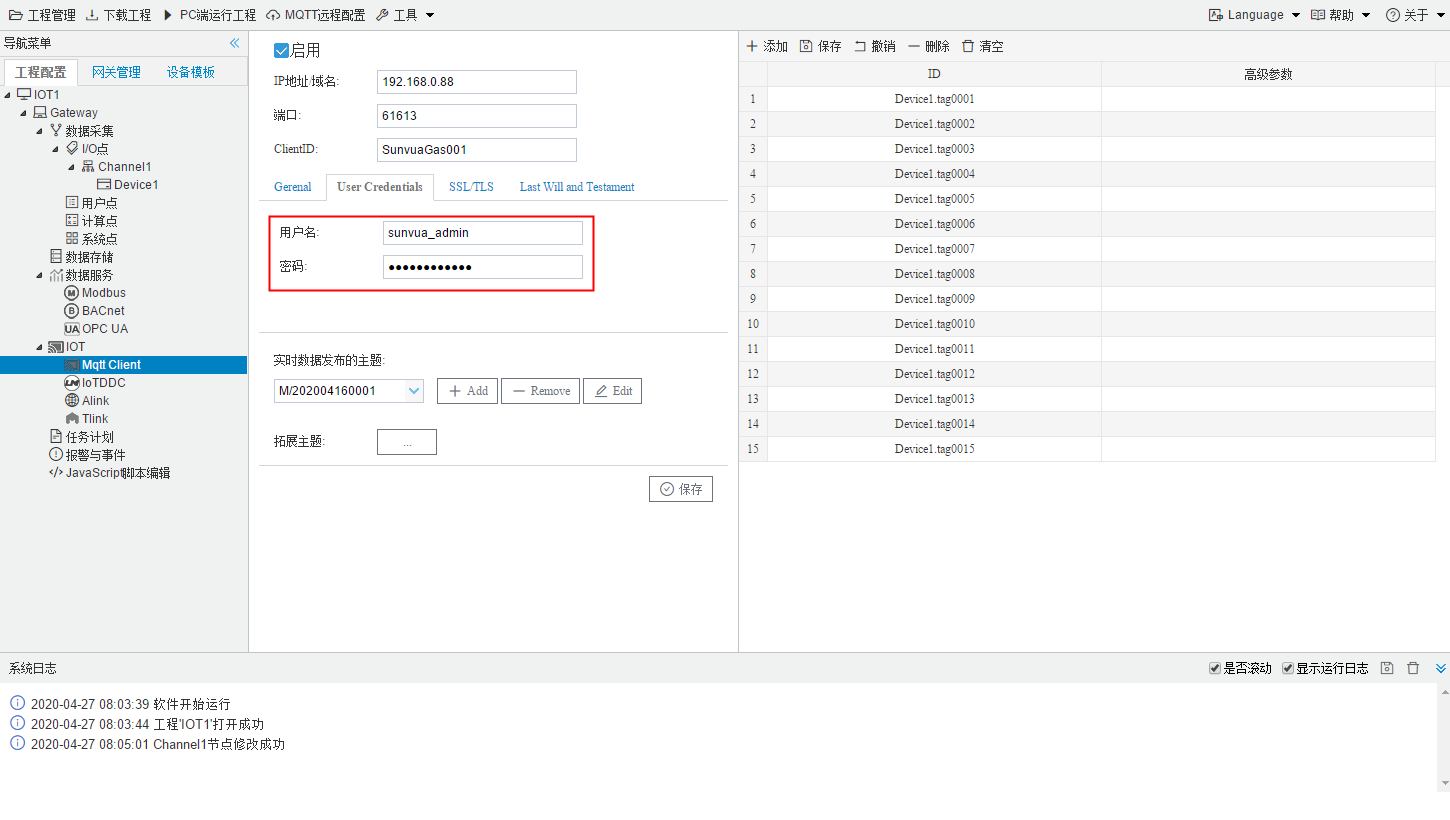Collapse the Channel1 tree node
The height and width of the screenshot is (820, 1450).
click(x=72, y=167)
